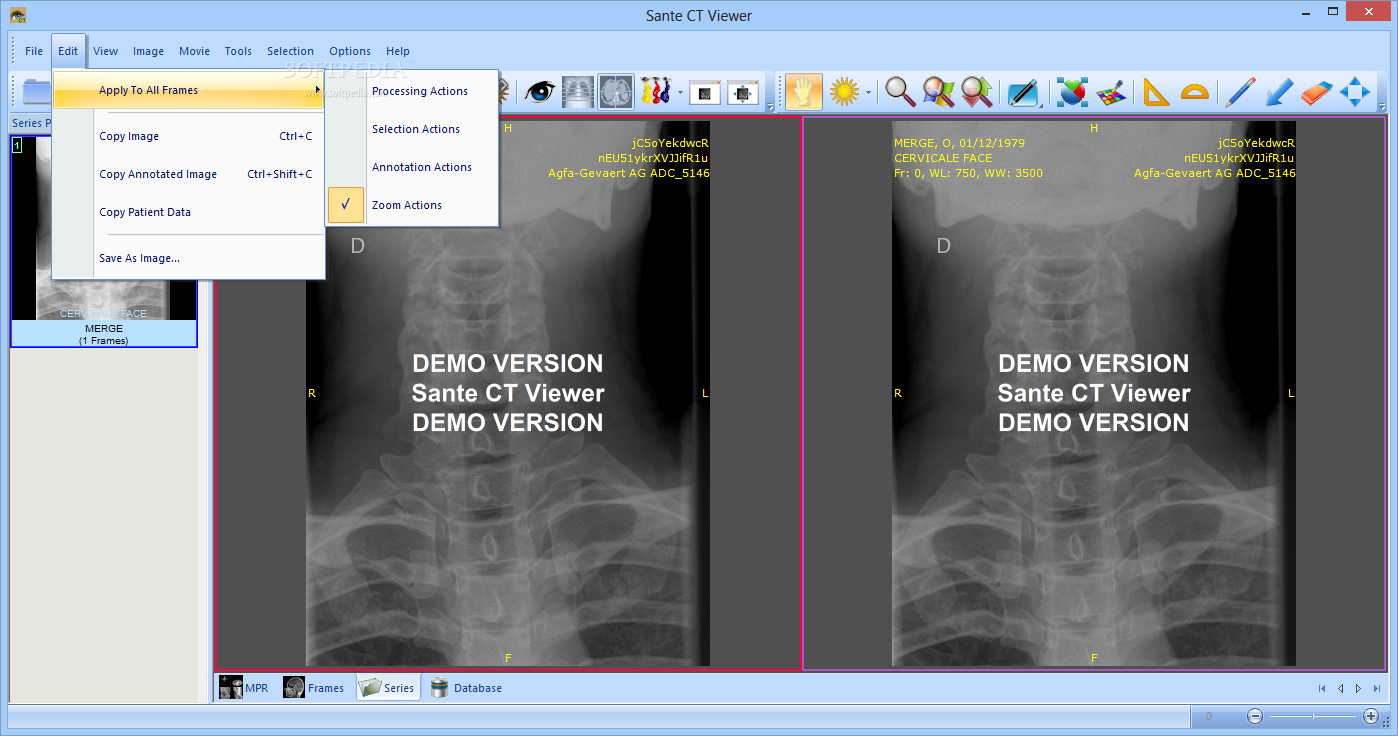Click the blue four-direction arrows icon

(x=1355, y=92)
